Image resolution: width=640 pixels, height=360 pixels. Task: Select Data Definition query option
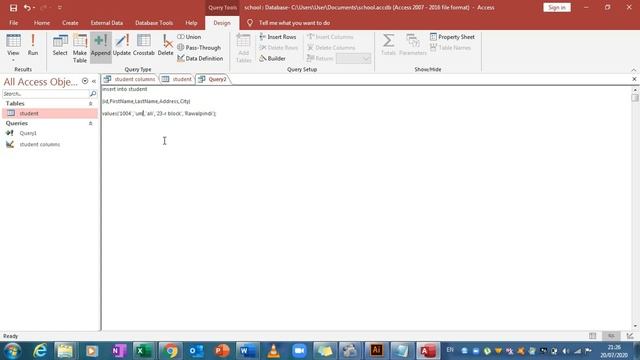point(200,58)
